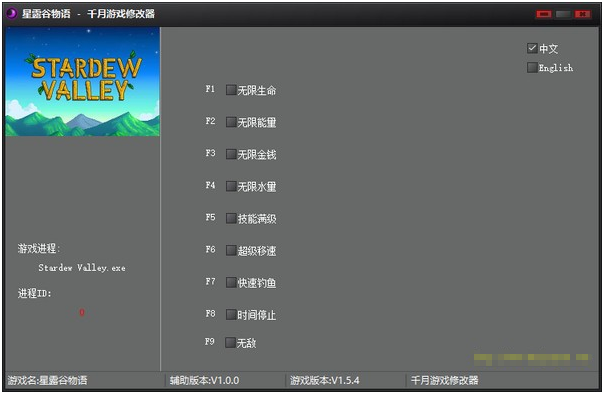
Task: Switch language with English checkbox
Action: pyautogui.click(x=532, y=67)
